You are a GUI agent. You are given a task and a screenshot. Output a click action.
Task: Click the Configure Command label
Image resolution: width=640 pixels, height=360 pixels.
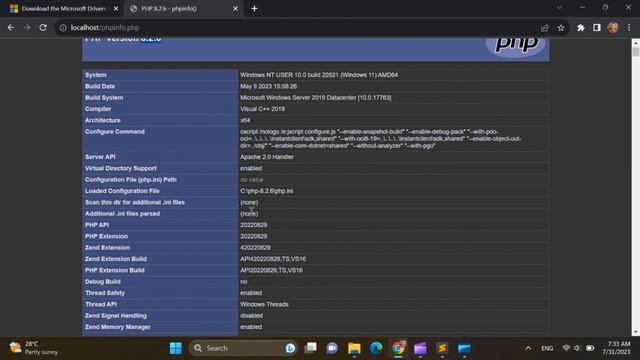pyautogui.click(x=115, y=132)
